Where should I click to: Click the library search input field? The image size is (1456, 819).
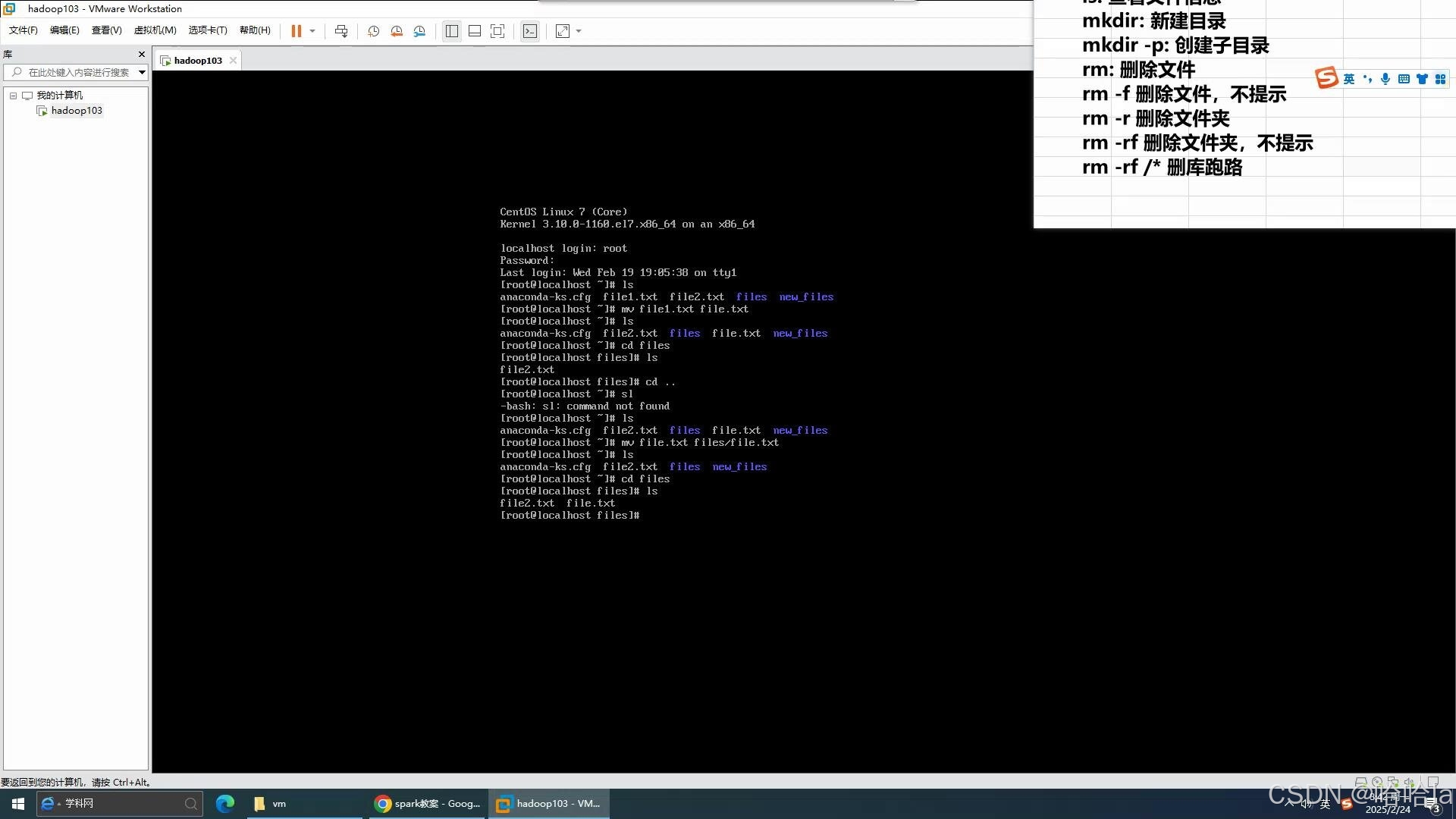click(x=79, y=72)
